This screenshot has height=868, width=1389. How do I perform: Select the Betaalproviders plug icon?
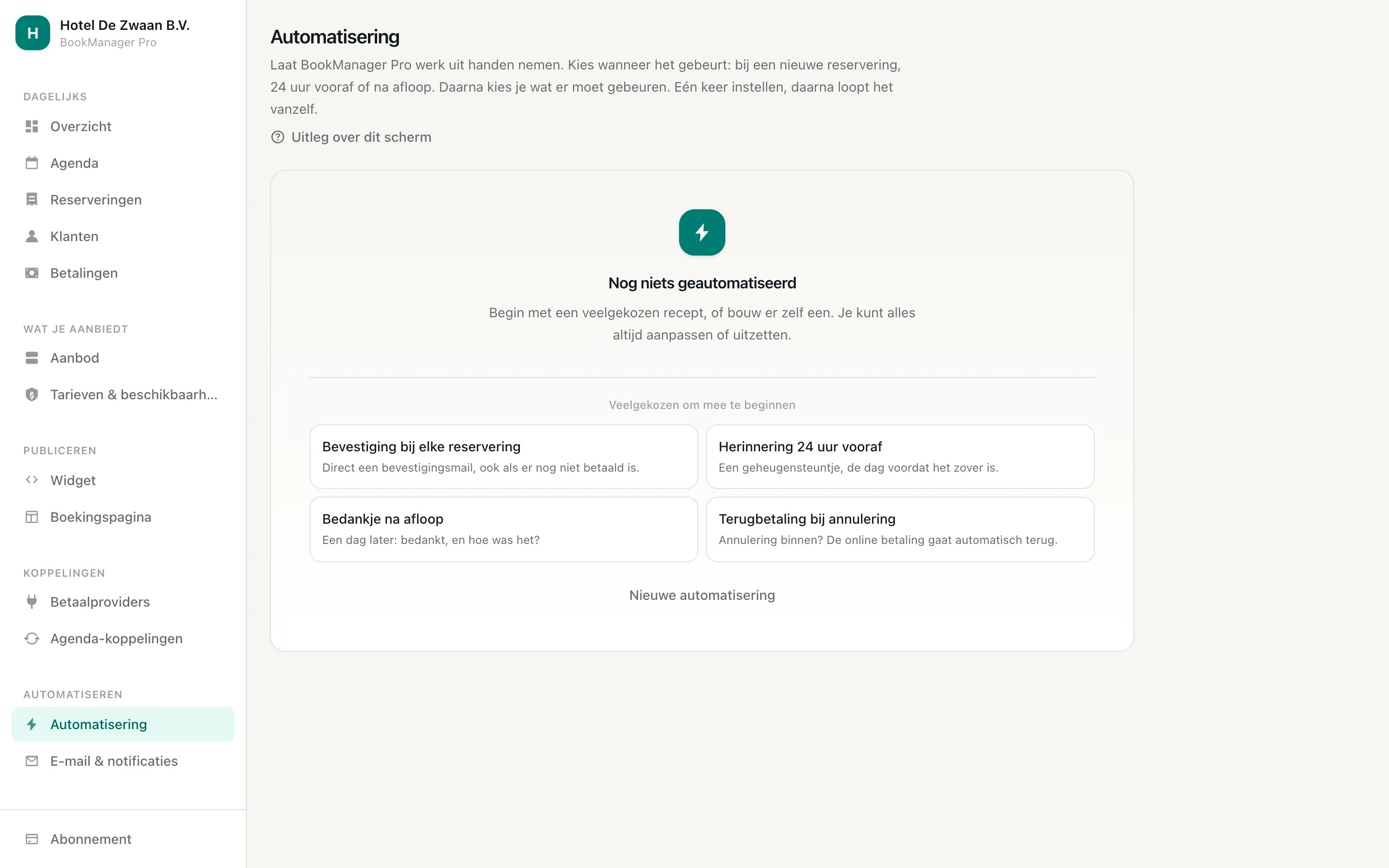(x=31, y=602)
